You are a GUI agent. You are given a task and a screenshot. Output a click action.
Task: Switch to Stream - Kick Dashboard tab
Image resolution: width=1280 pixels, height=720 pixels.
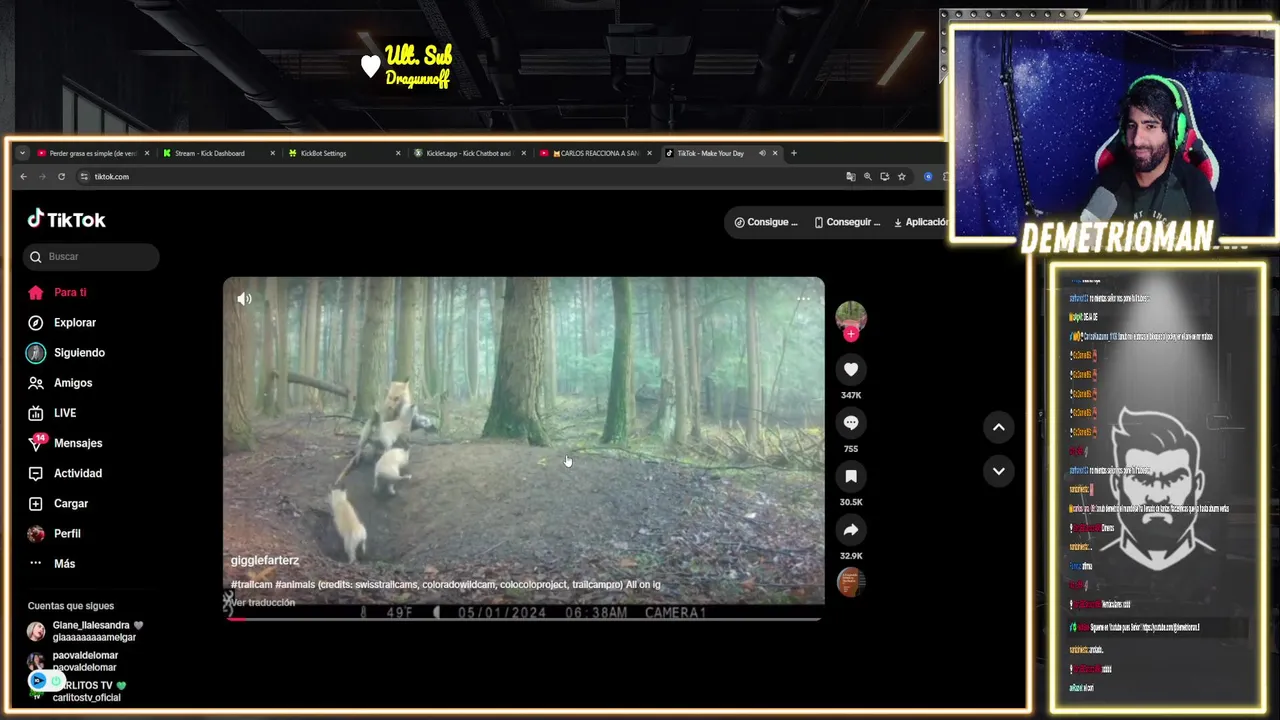[x=218, y=153]
